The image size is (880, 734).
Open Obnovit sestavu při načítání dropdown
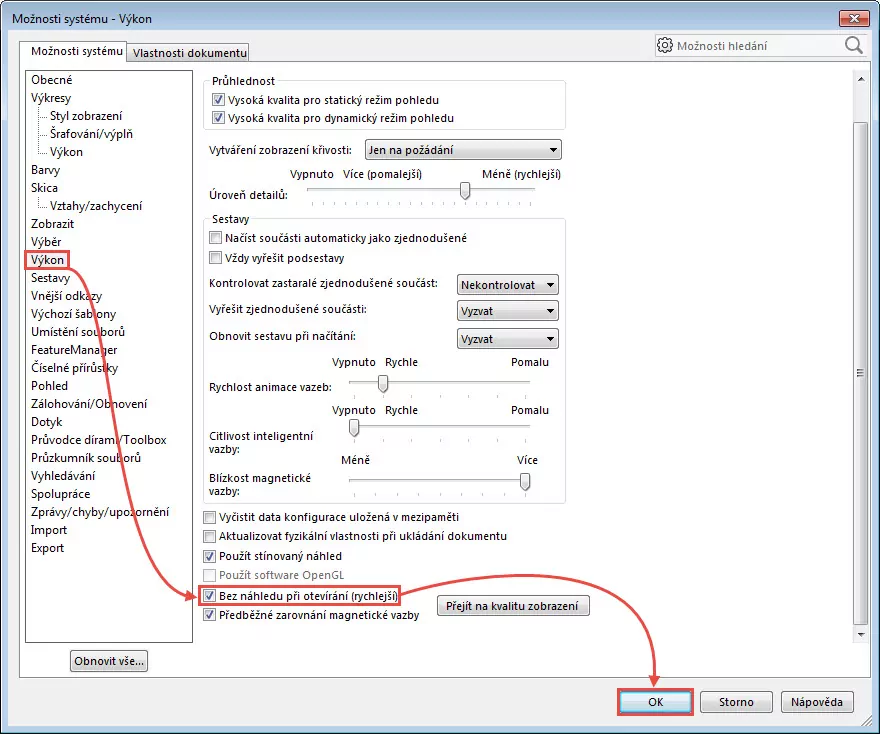tap(507, 339)
